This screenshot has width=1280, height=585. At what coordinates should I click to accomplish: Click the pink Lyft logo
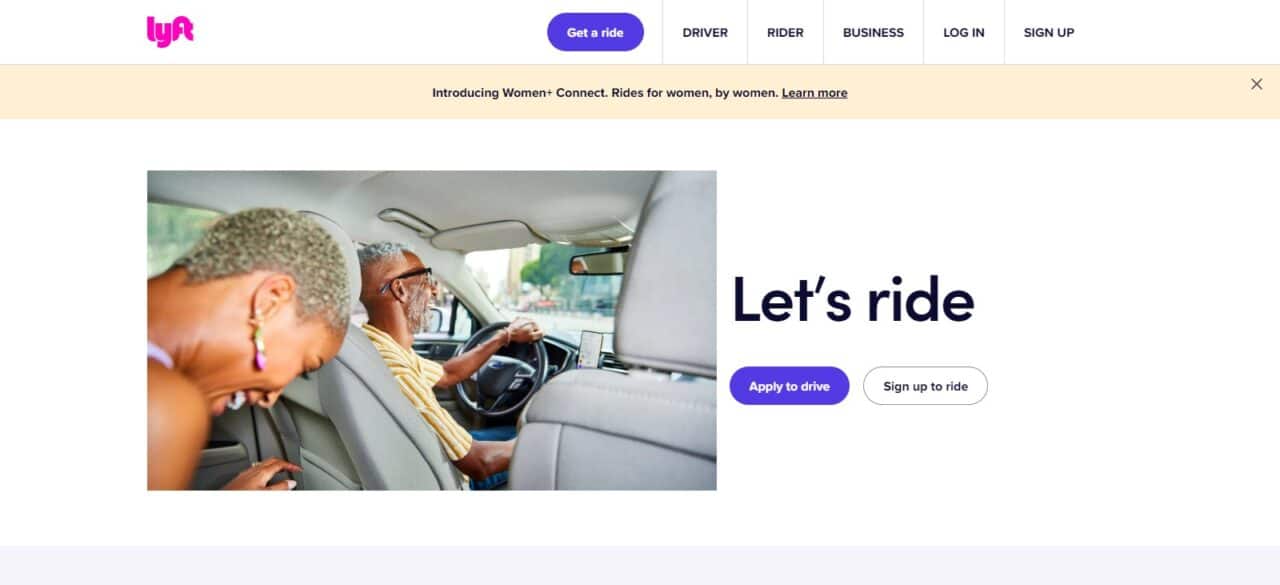(x=170, y=32)
